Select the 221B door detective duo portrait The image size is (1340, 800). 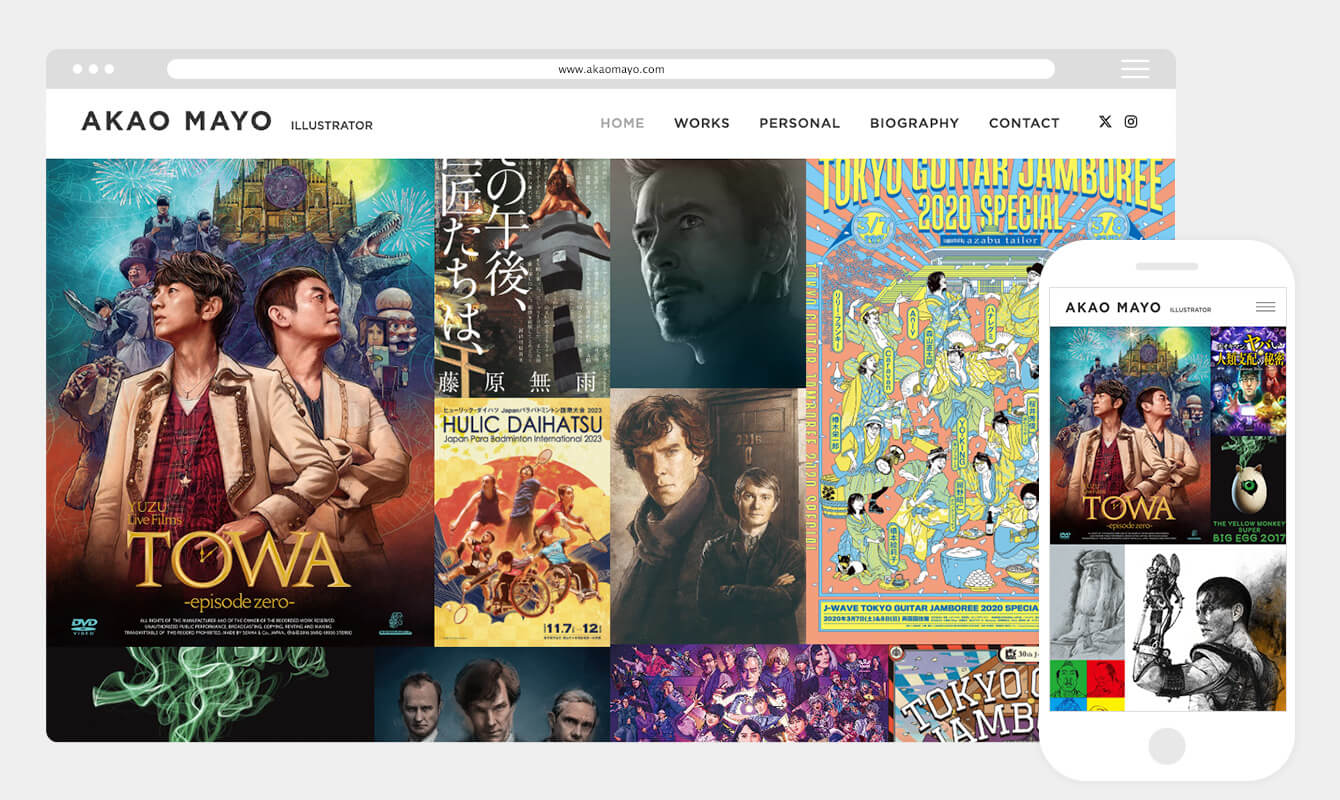click(x=708, y=515)
